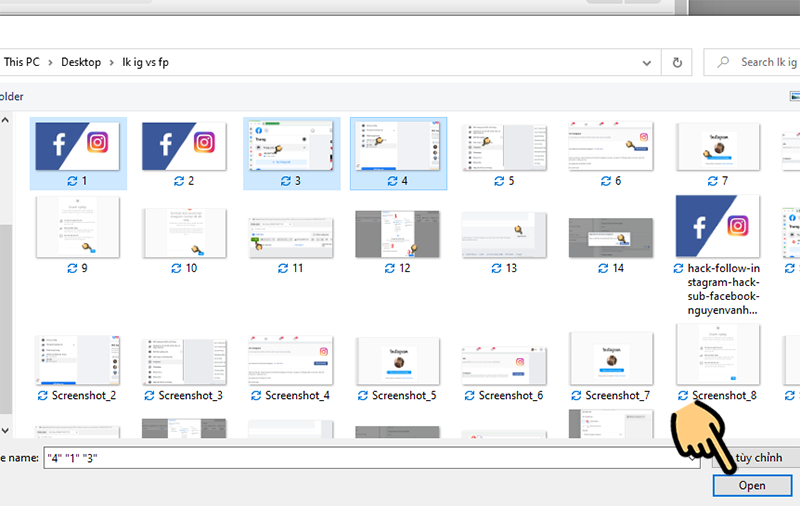Select the Screenshot_2 thumbnail

[x=76, y=360]
